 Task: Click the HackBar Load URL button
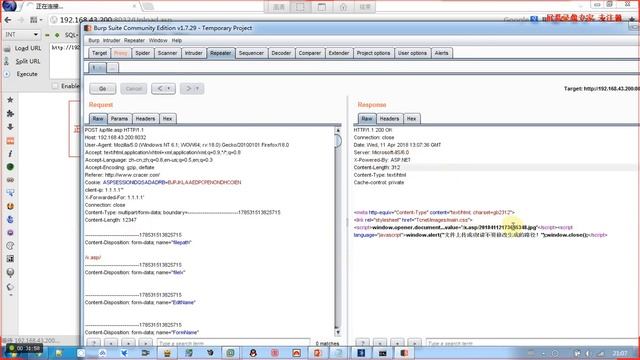[x=23, y=48]
